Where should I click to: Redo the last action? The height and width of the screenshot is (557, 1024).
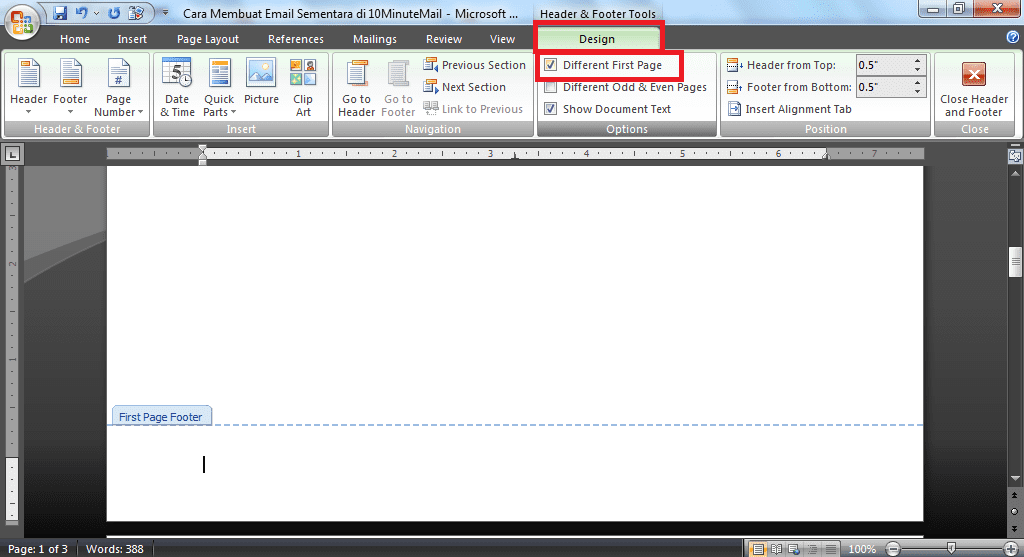click(x=115, y=12)
